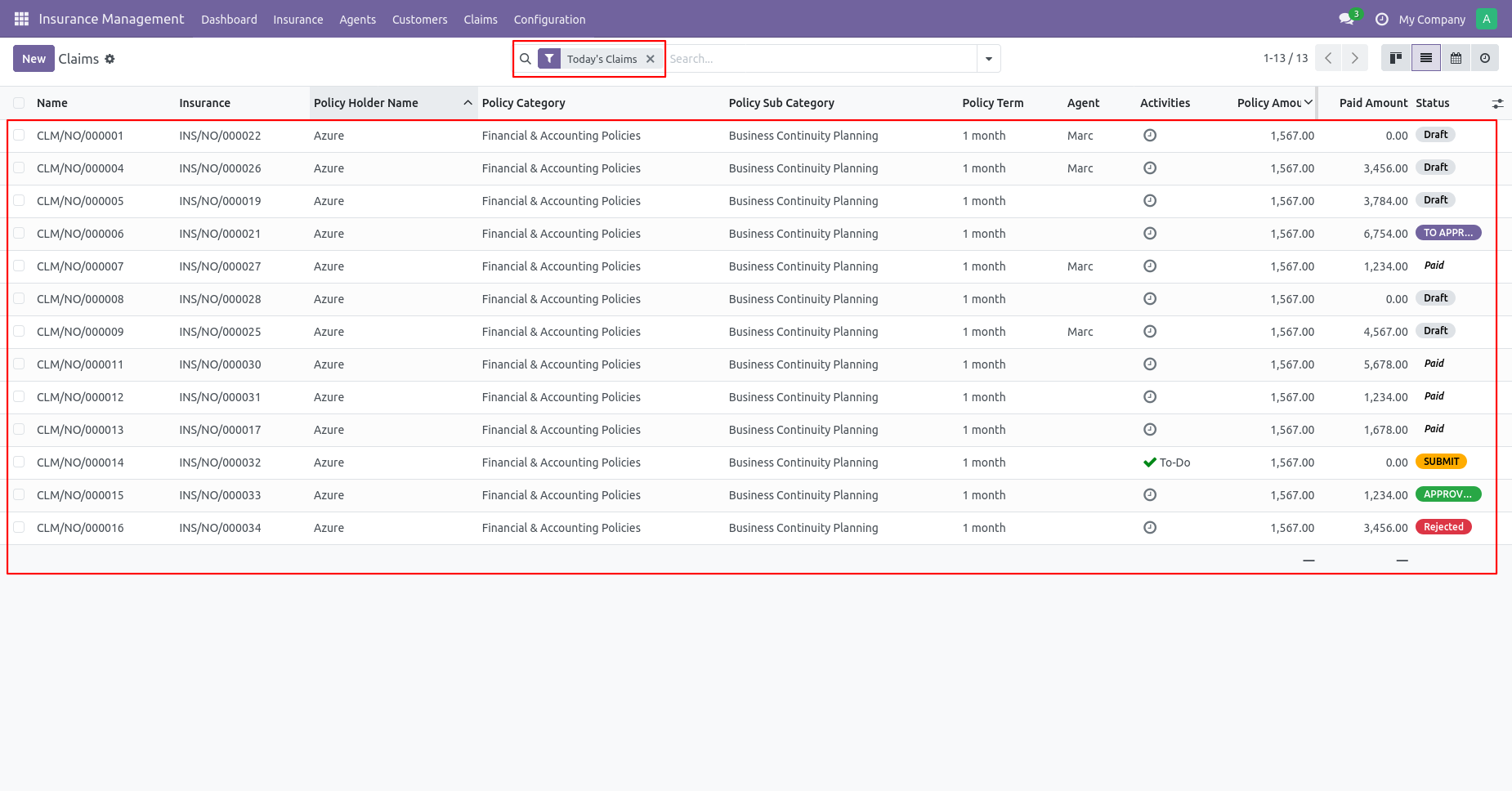Expand the search options dropdown

click(989, 59)
